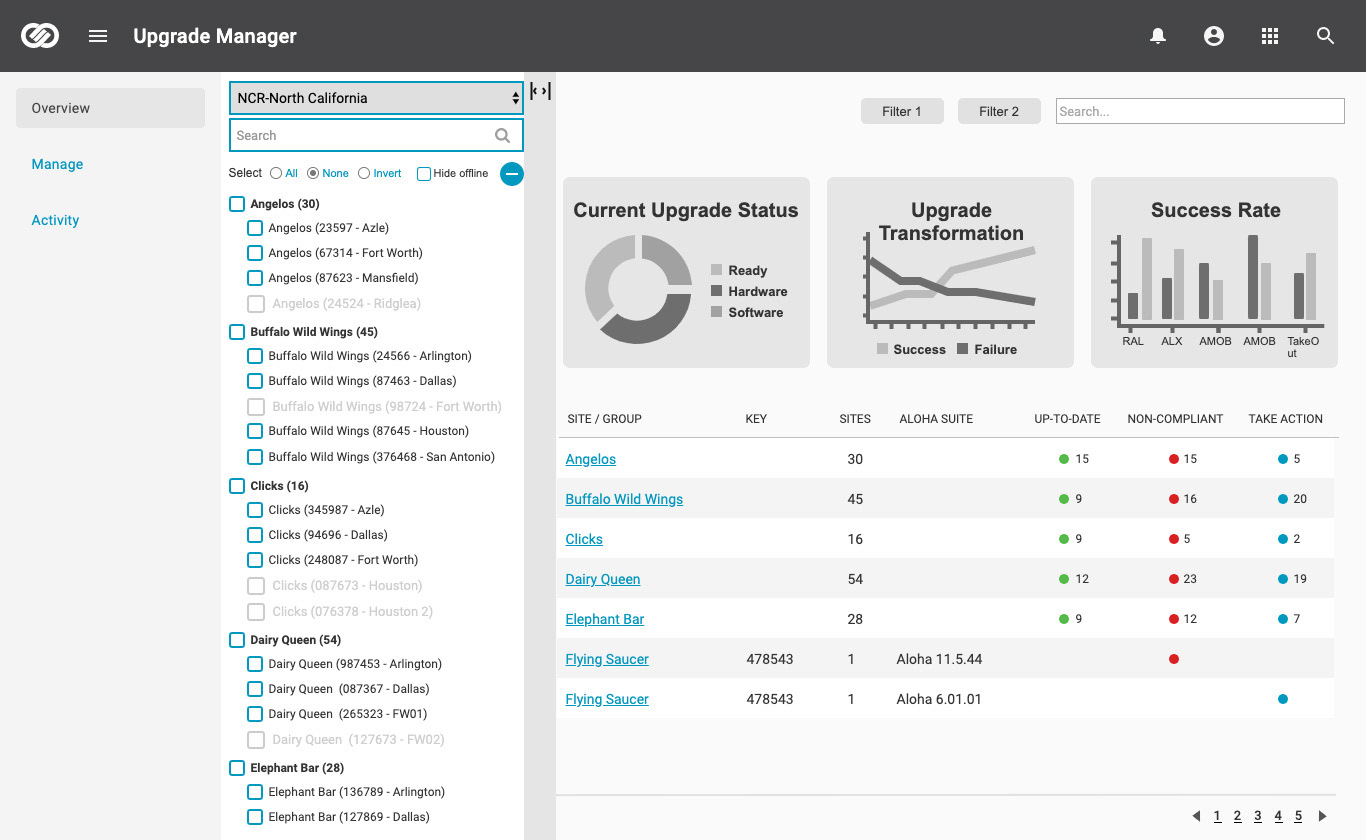
Task: Open the Overview section
Action: pyautogui.click(x=110, y=108)
